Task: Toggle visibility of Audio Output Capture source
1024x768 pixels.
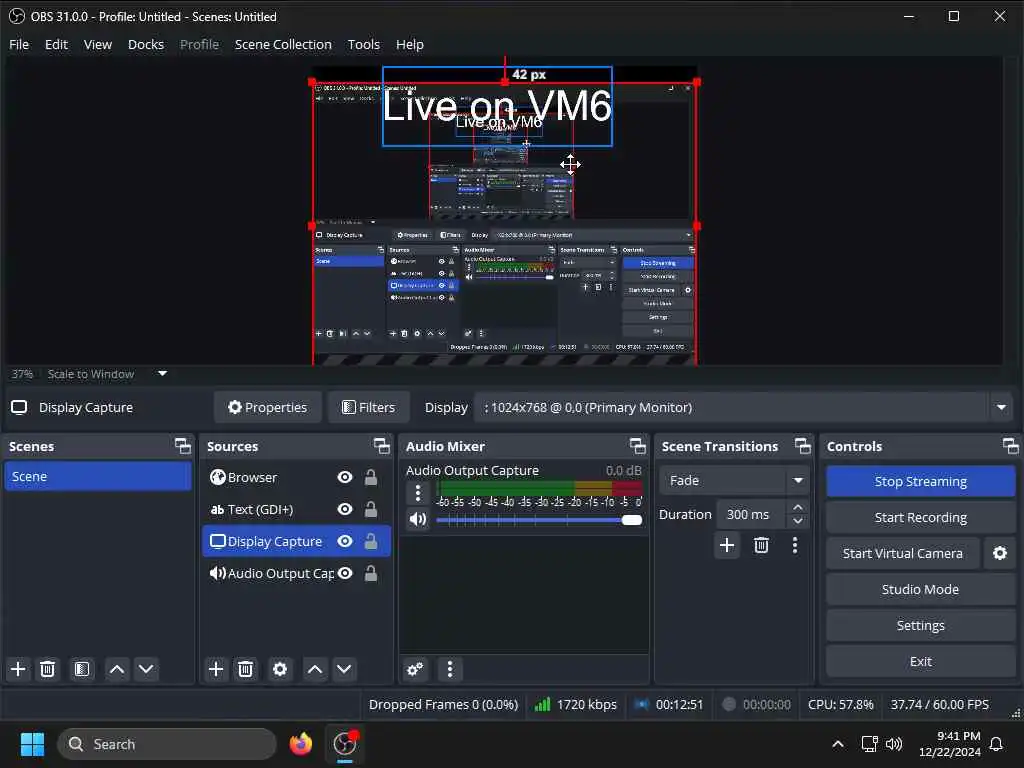Action: [345, 573]
